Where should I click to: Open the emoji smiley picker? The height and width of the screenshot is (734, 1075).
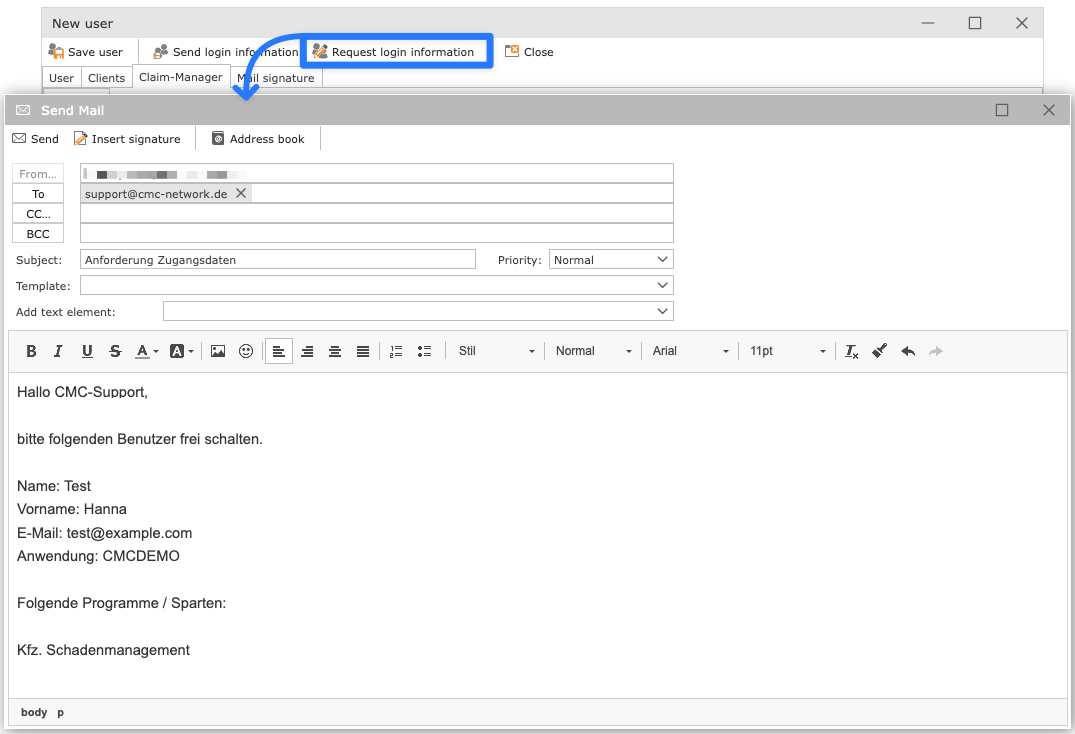pos(246,351)
